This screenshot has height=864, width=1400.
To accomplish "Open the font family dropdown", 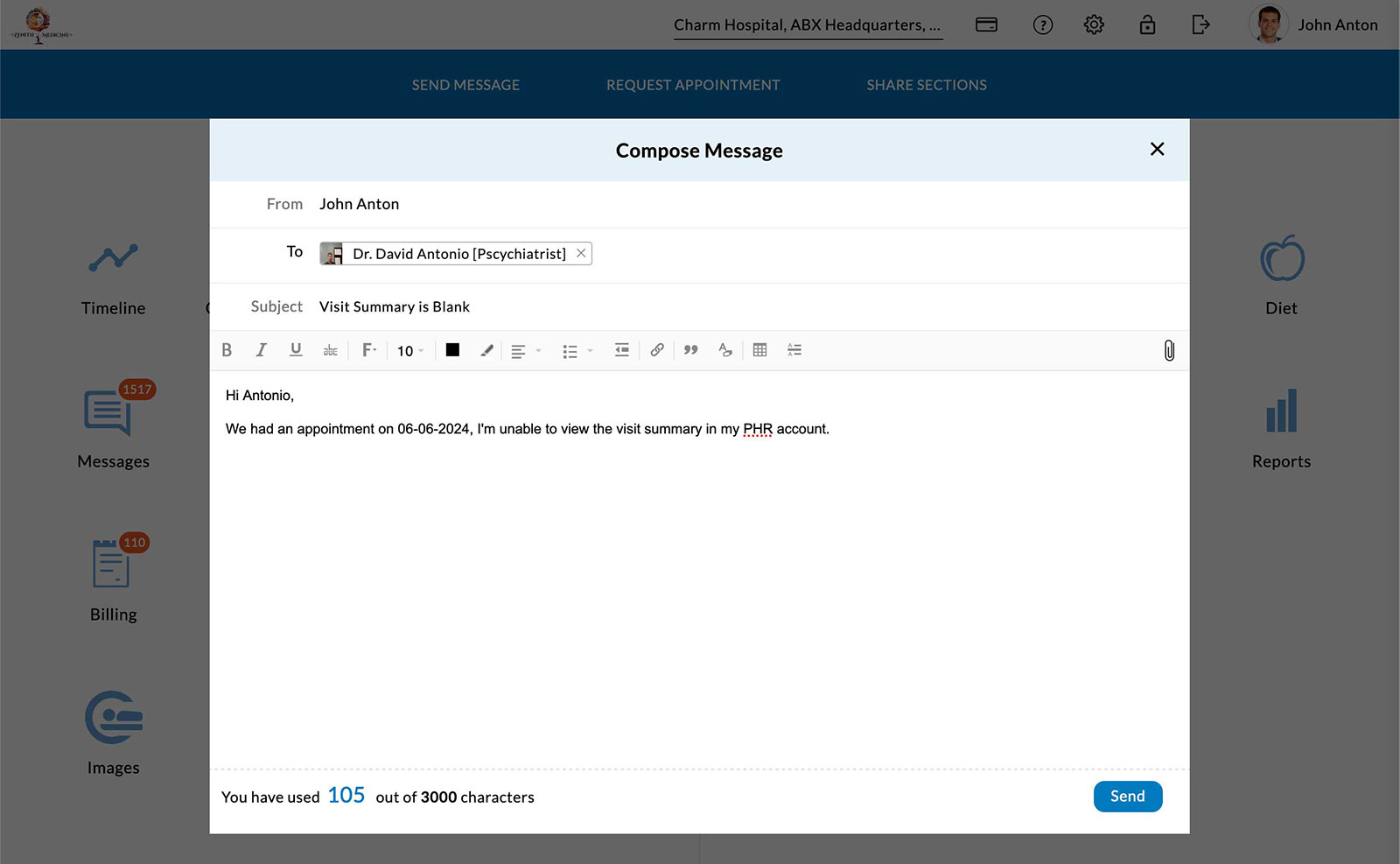I will [x=368, y=350].
